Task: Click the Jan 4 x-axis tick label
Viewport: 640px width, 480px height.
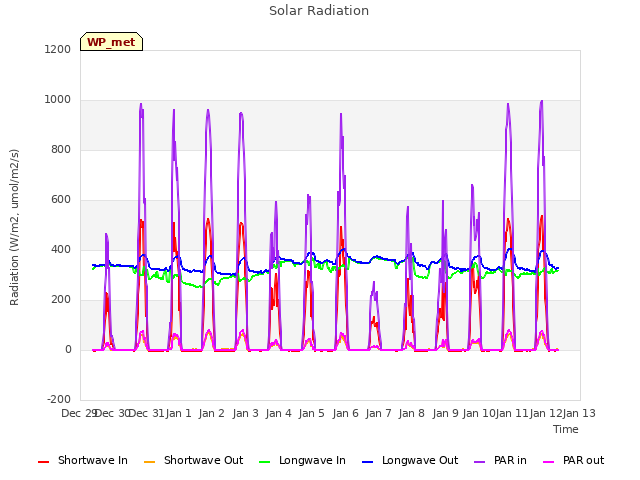Action: click(x=278, y=413)
